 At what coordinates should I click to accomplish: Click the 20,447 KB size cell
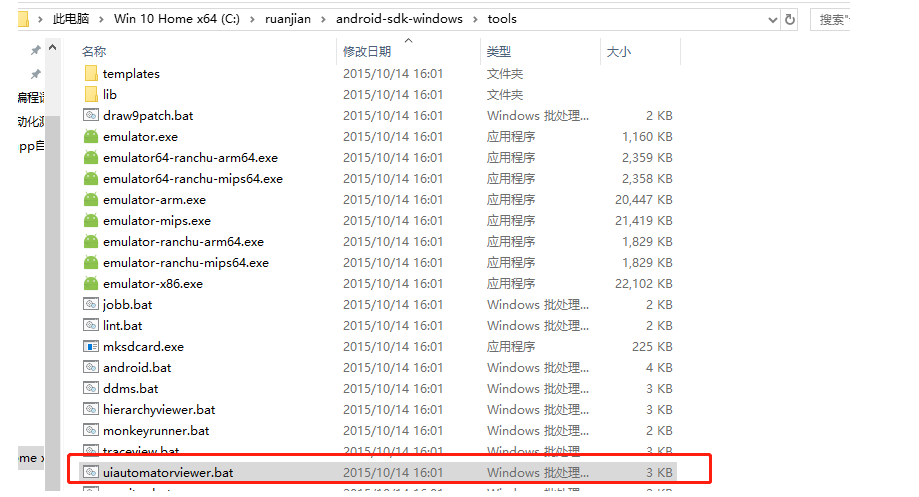644,200
